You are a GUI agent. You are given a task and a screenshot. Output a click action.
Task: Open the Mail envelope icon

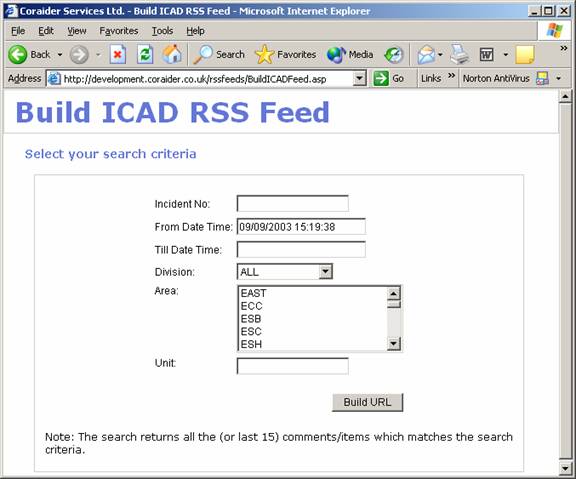[426, 55]
